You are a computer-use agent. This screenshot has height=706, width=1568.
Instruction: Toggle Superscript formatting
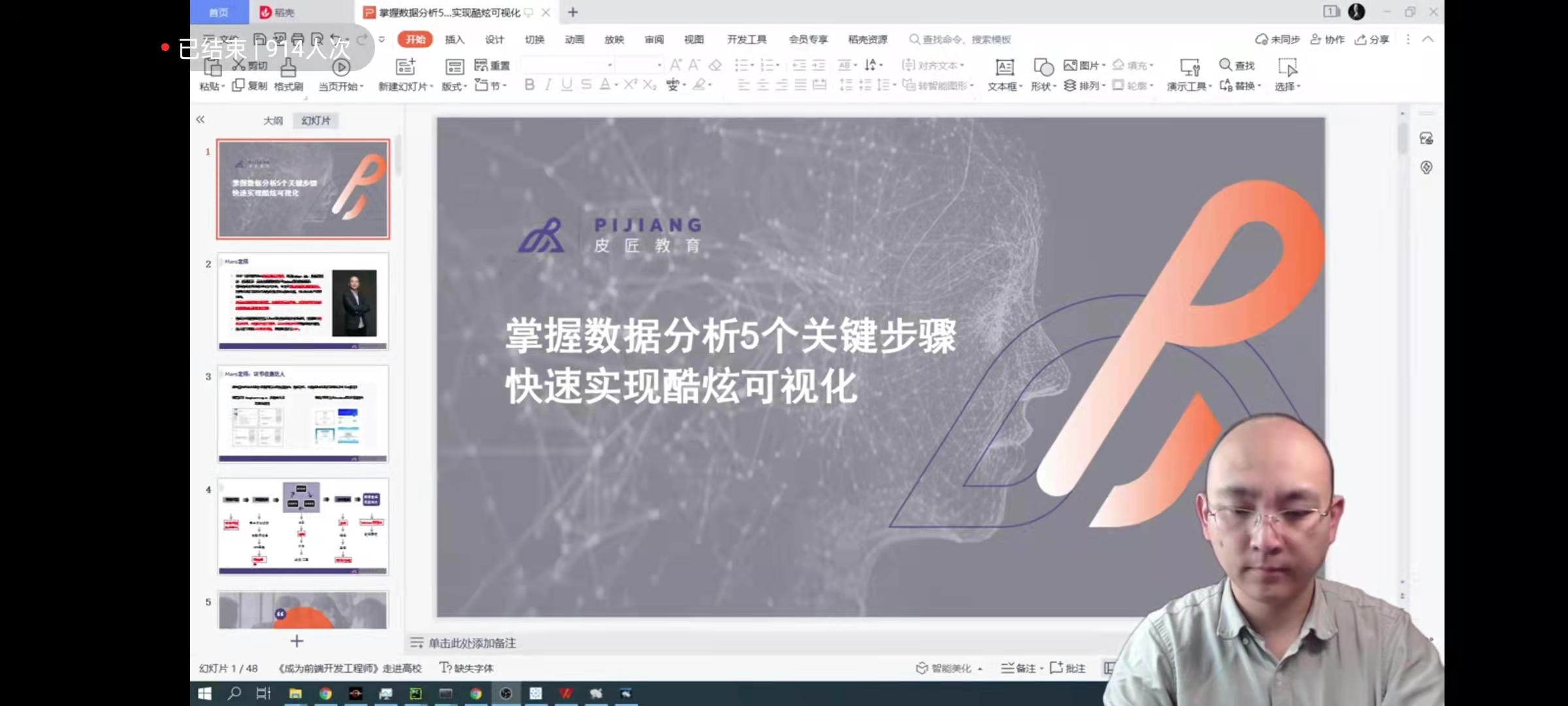click(x=630, y=84)
